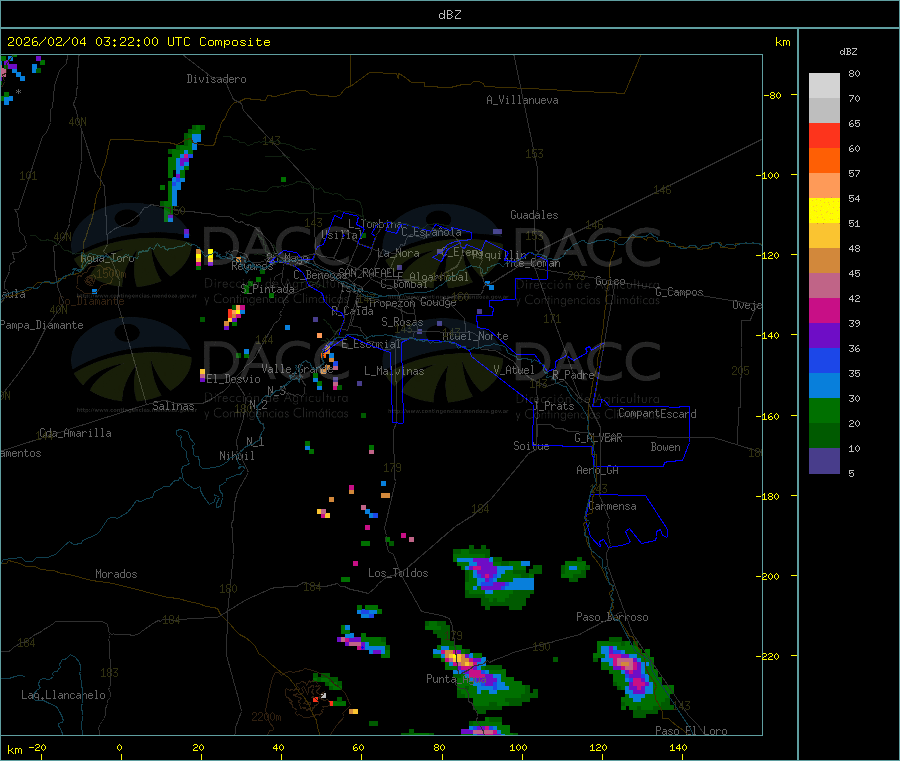Click the S_Rosas map label
900x761 pixels.
click(x=402, y=322)
